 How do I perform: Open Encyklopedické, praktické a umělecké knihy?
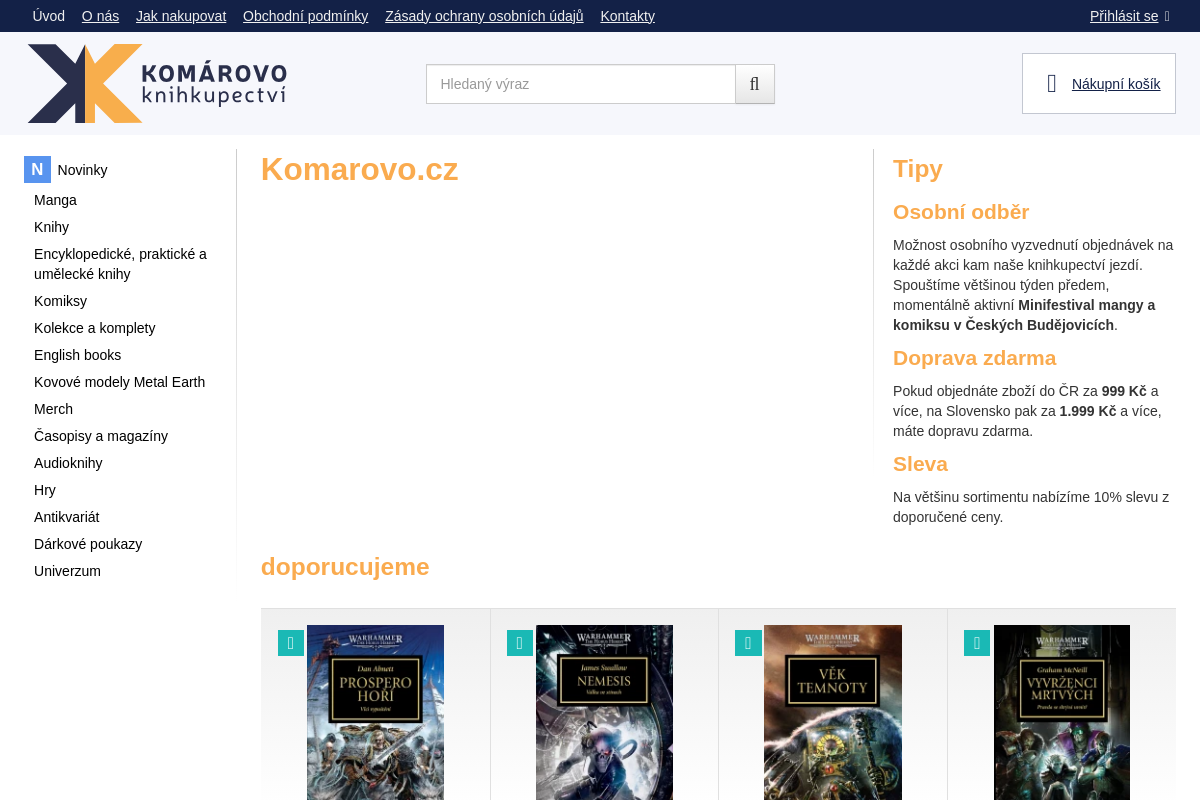coord(121,264)
